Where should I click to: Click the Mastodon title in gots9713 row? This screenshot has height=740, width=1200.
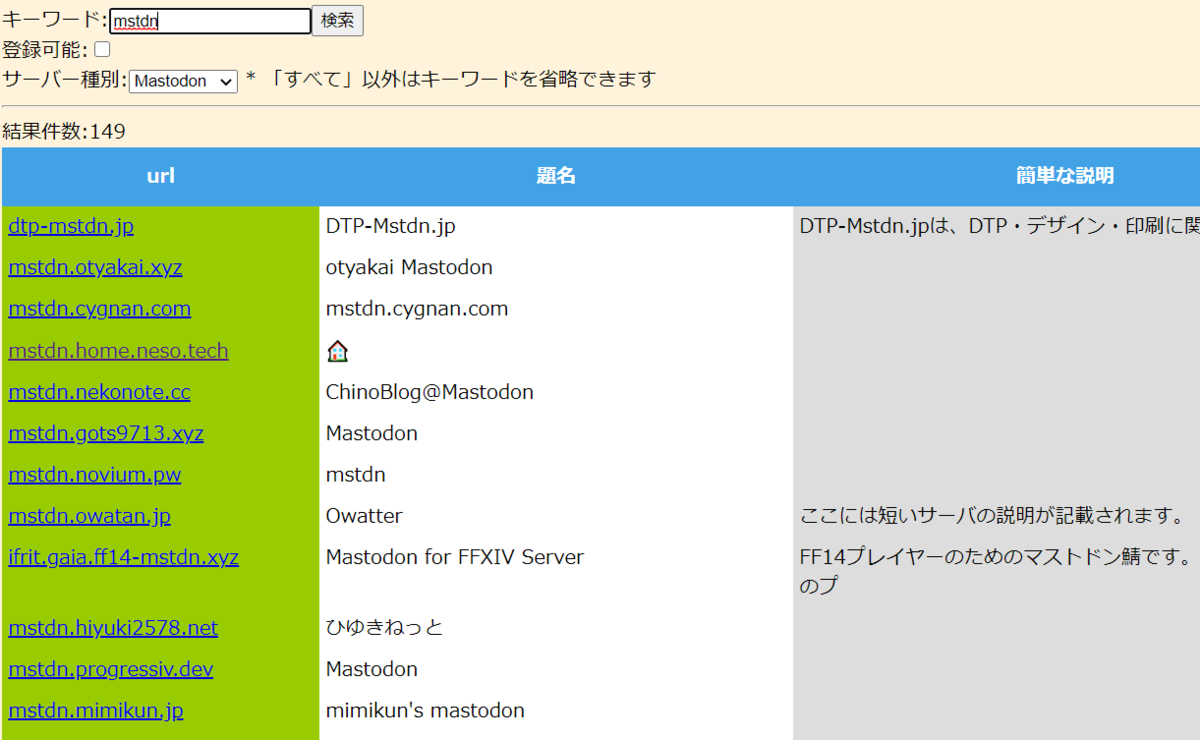point(372,434)
